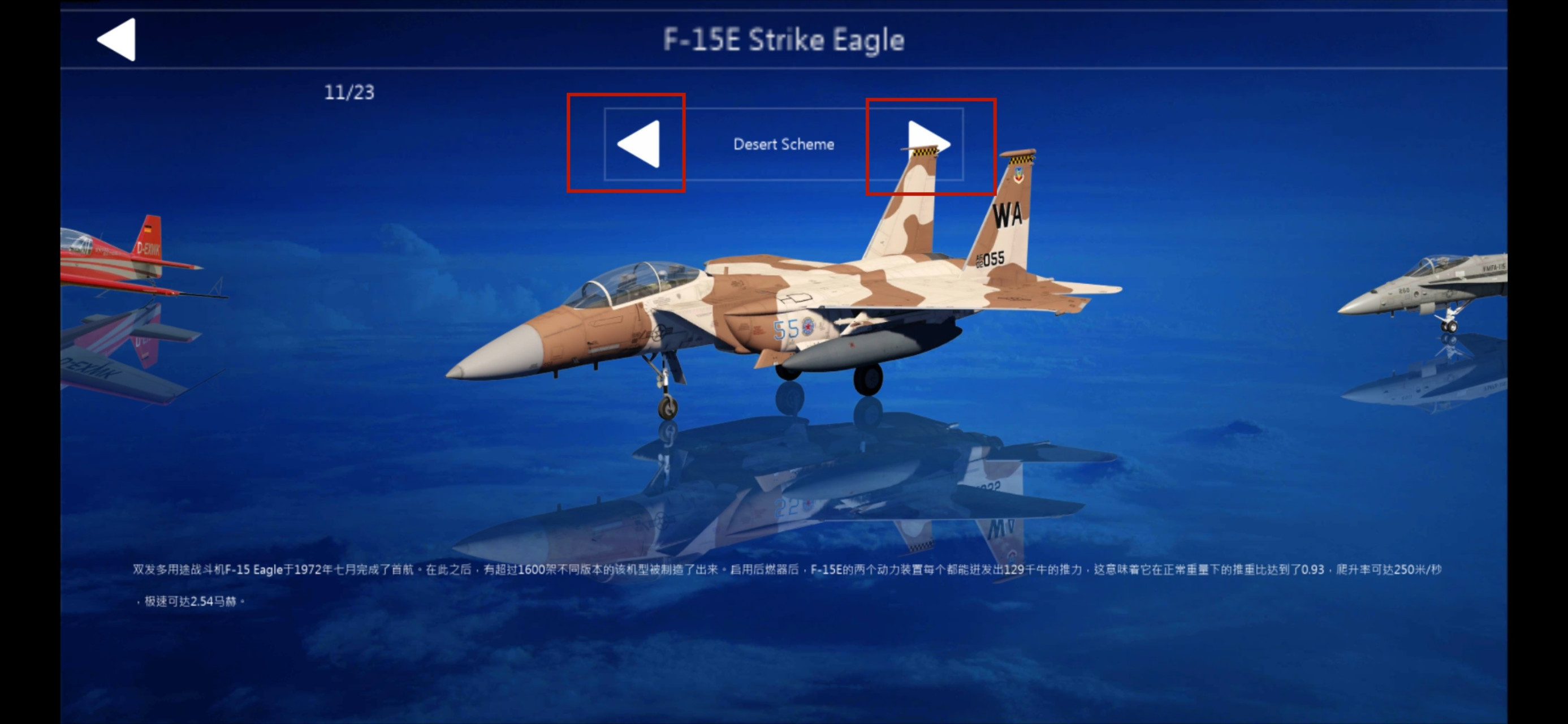The width and height of the screenshot is (1568, 724).
Task: Click the gray jet's water reflection
Action: tap(1424, 374)
